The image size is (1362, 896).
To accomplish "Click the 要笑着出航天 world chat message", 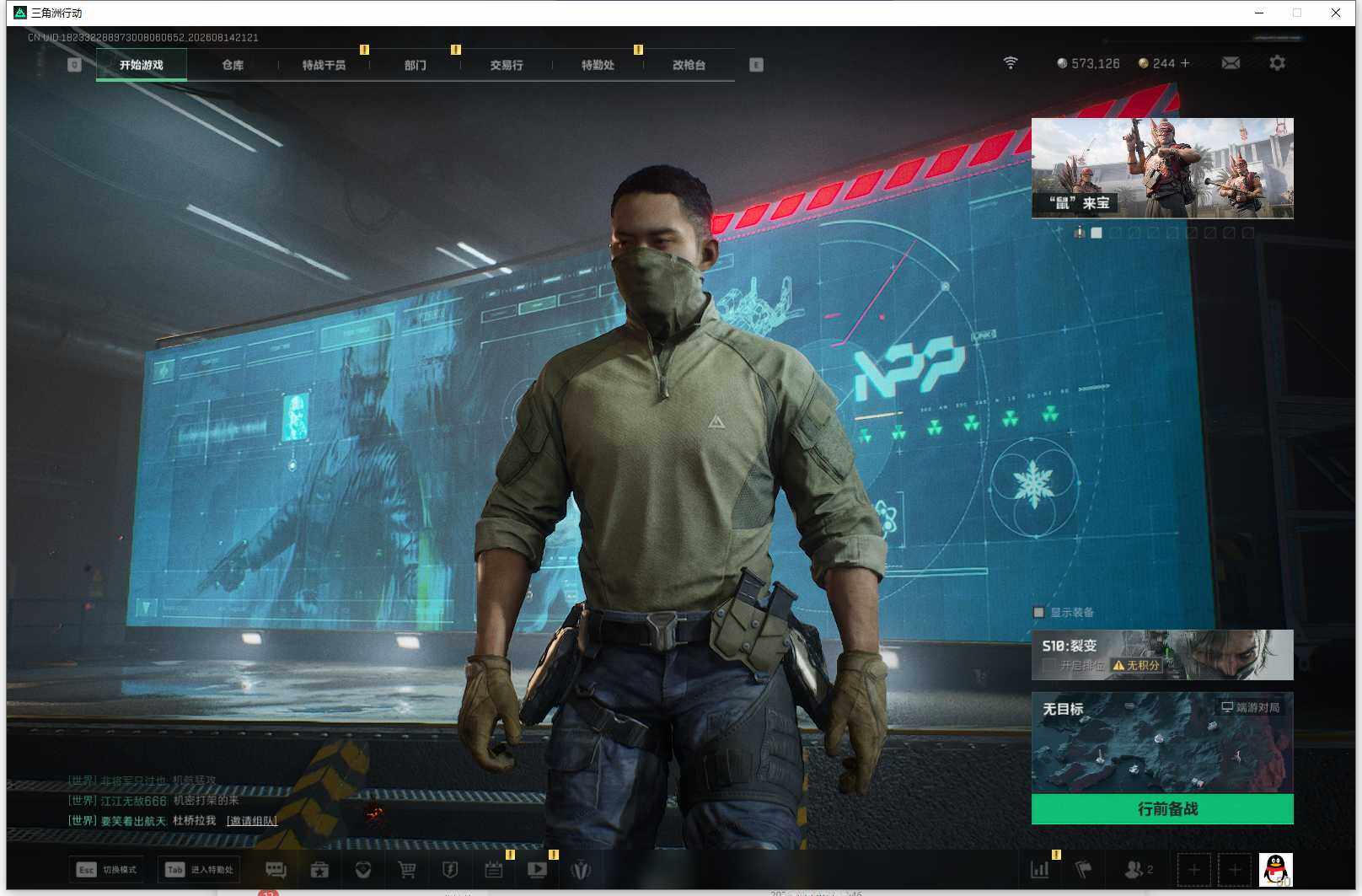I will pyautogui.click(x=142, y=821).
